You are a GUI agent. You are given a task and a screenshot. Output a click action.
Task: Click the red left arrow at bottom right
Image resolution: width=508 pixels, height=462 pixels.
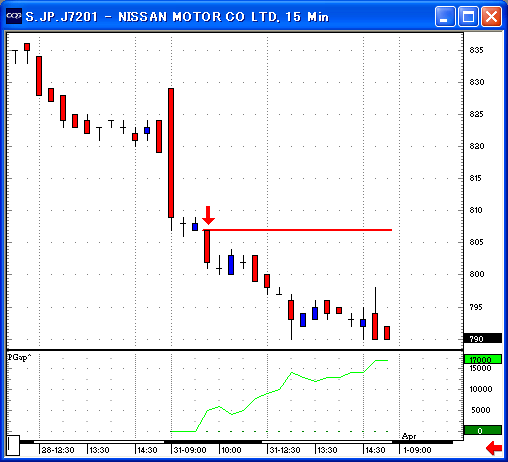click(494, 448)
